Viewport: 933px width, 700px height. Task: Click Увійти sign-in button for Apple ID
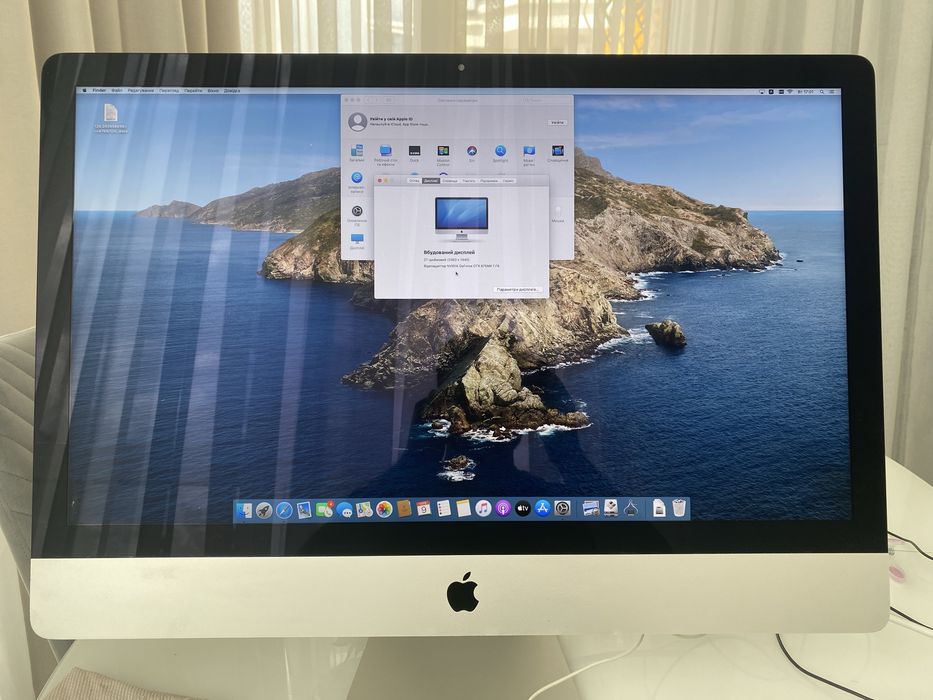point(557,123)
